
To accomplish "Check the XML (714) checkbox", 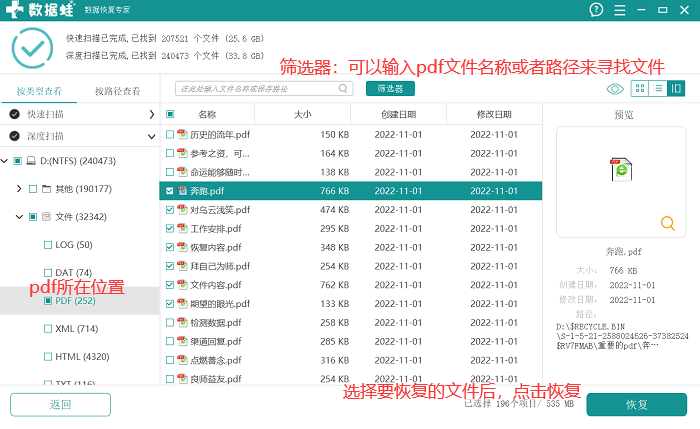I will (48, 329).
